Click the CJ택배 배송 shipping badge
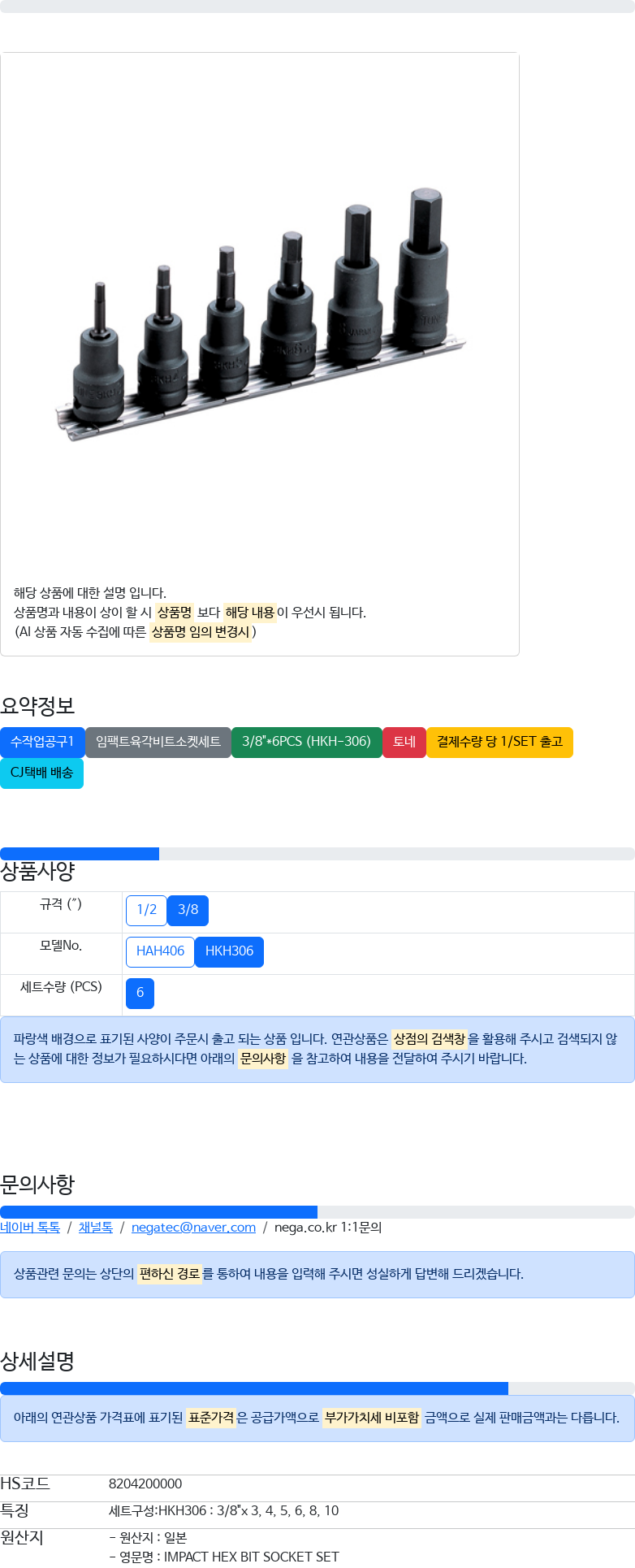Image resolution: width=635 pixels, height=1568 pixels. [41, 773]
